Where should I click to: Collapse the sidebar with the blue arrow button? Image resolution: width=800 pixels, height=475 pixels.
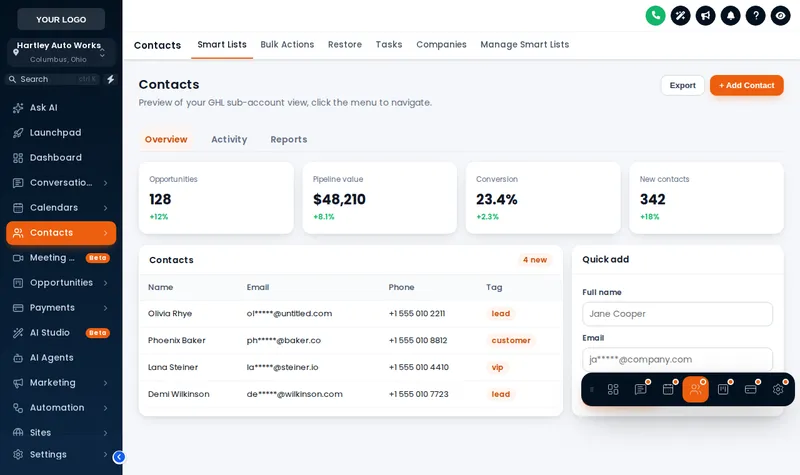coord(119,457)
